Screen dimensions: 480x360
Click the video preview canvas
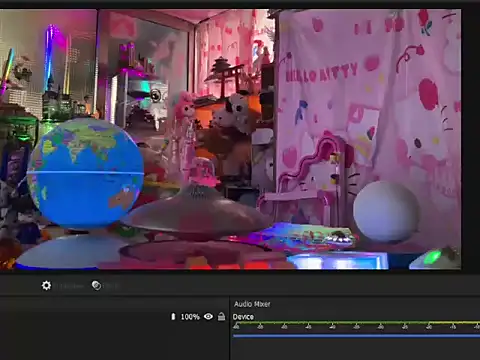230,139
